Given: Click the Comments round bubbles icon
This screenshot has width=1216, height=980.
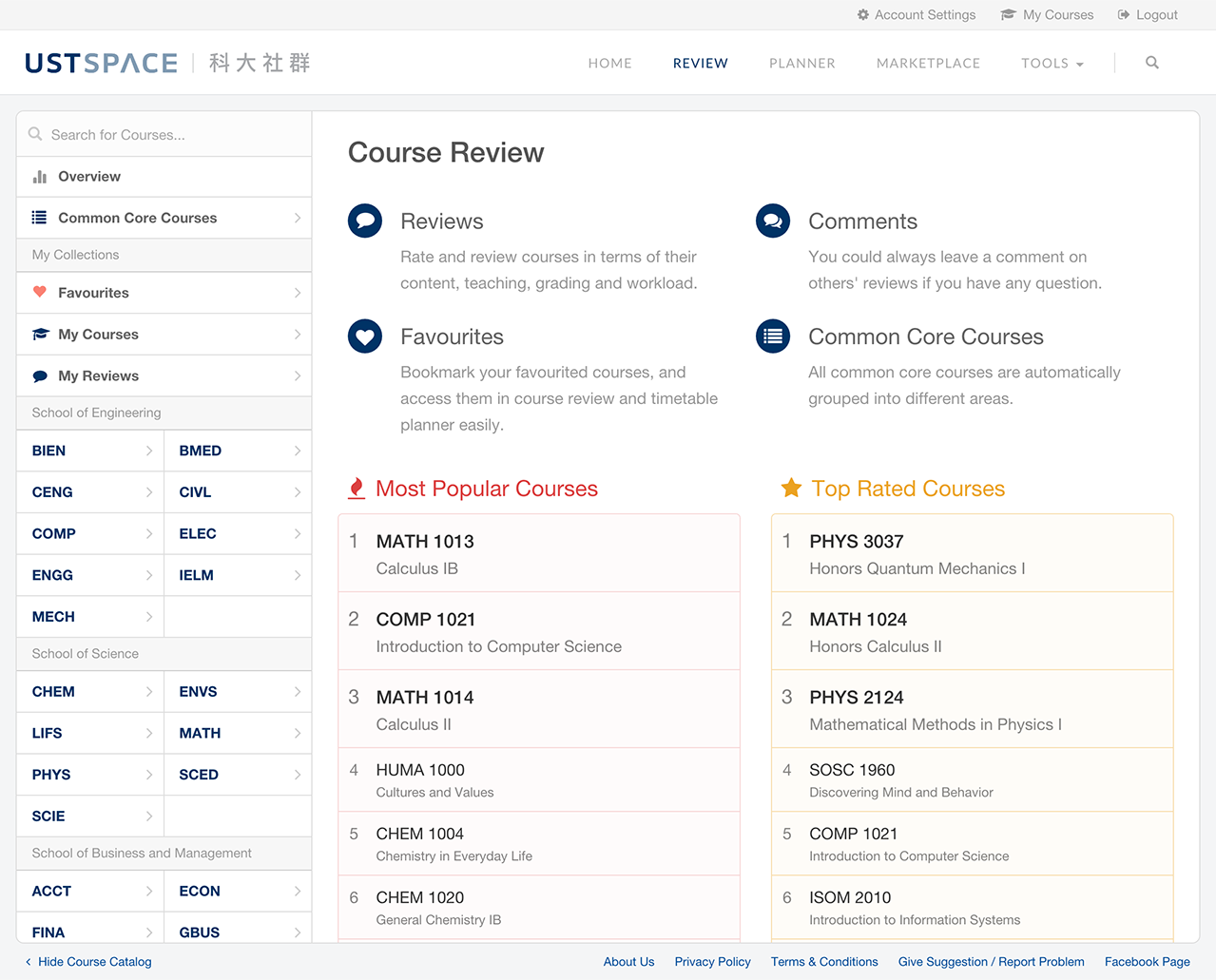Looking at the screenshot, I should pos(773,221).
